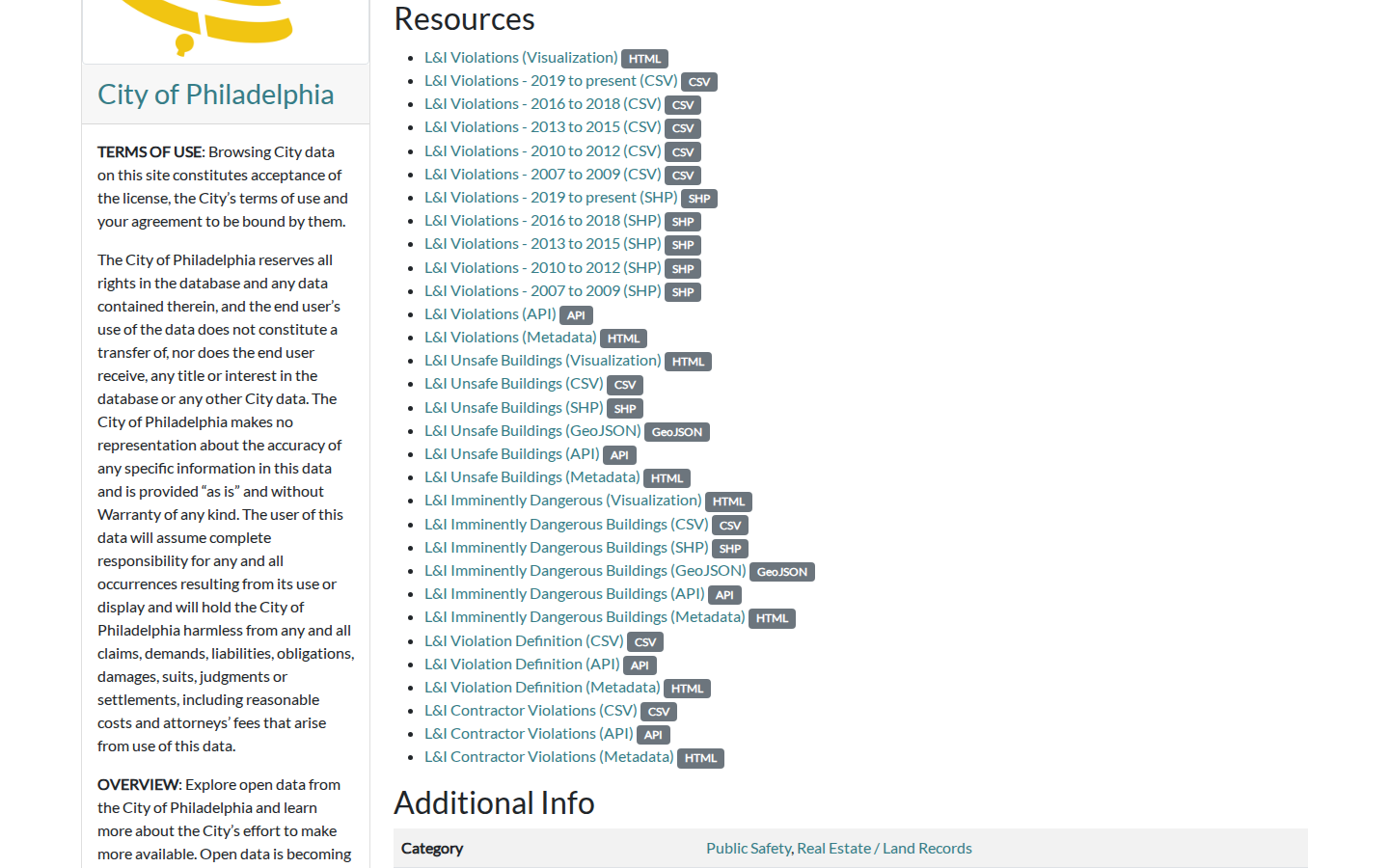
Task: Click HTML badge beside Violation Definition (Metadata)
Action: point(687,689)
